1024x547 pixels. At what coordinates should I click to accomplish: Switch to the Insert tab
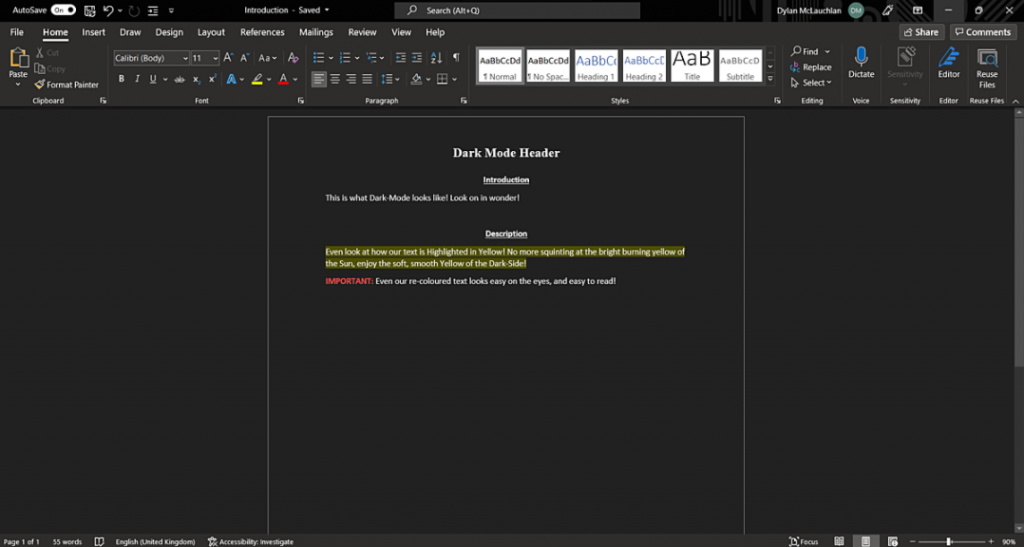click(93, 32)
